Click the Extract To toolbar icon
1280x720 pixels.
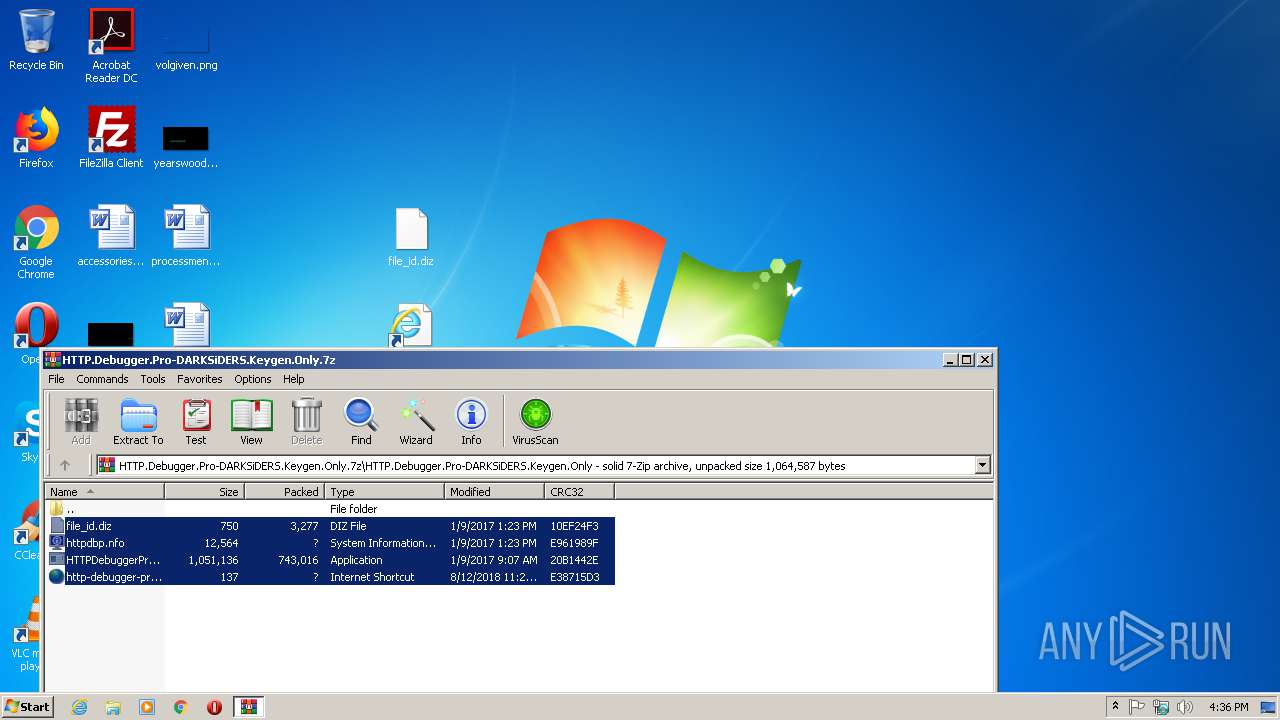(x=138, y=421)
